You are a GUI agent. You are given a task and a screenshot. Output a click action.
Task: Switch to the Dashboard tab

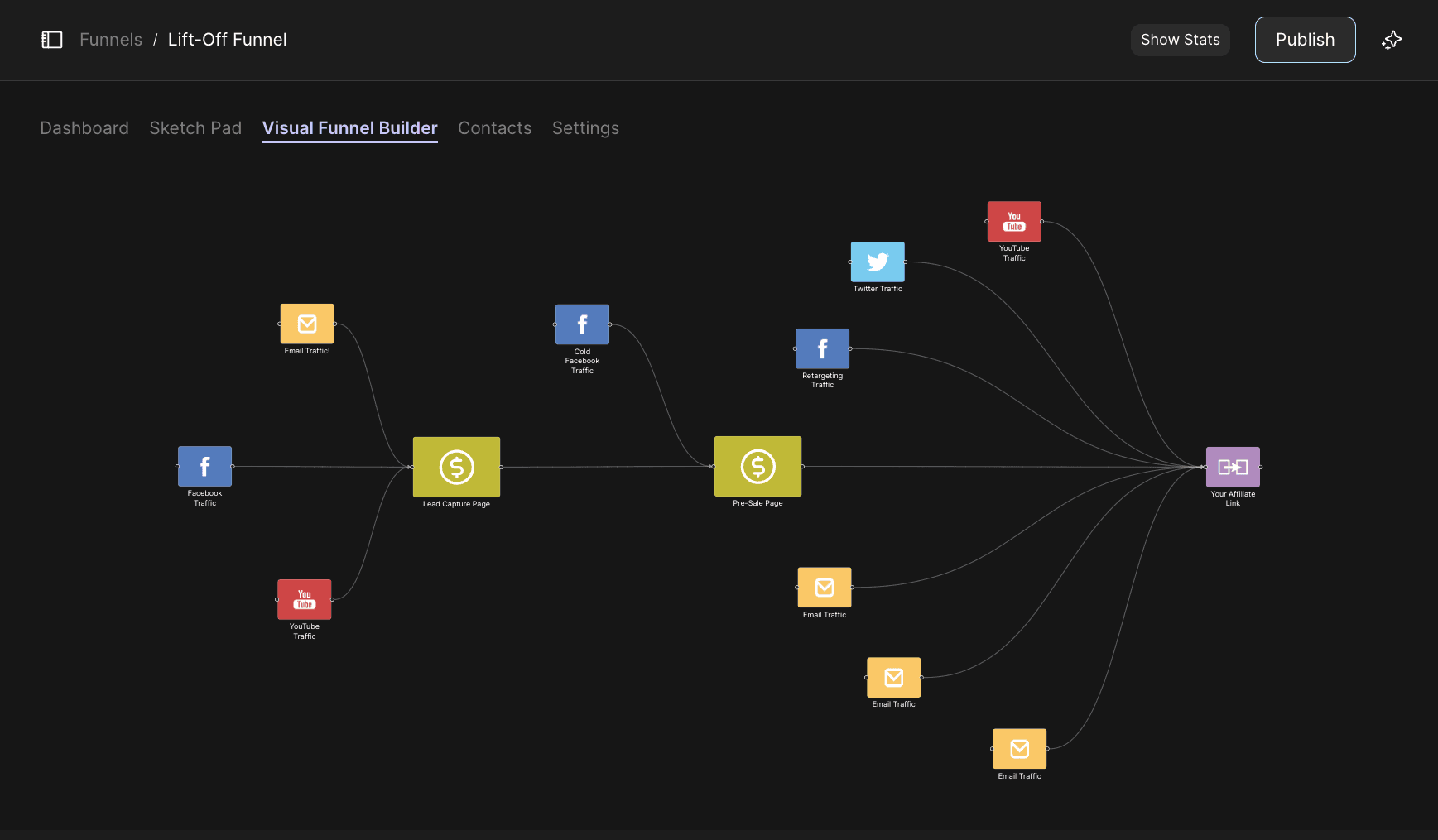84,128
